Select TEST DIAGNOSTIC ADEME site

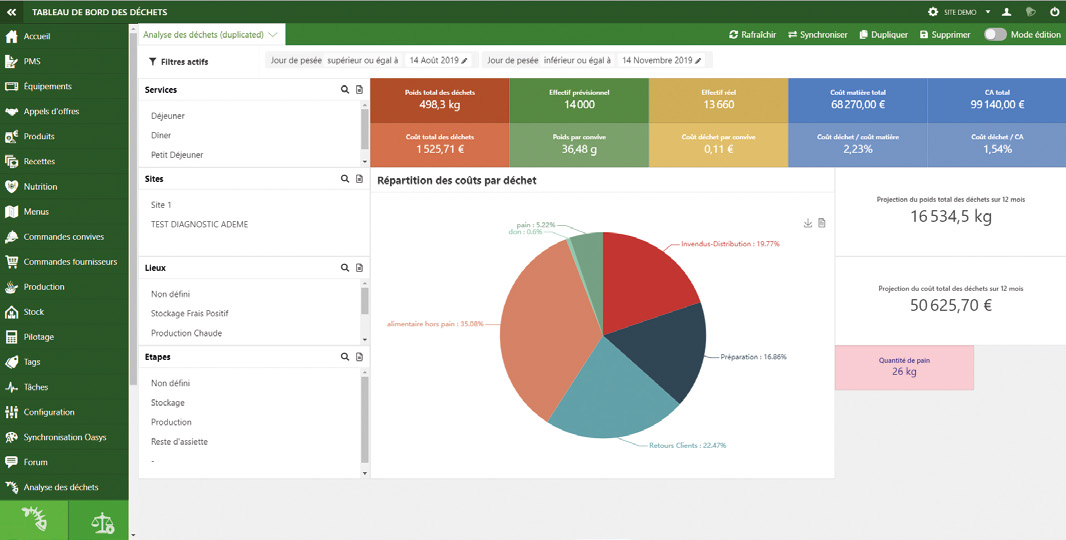[x=199, y=224]
